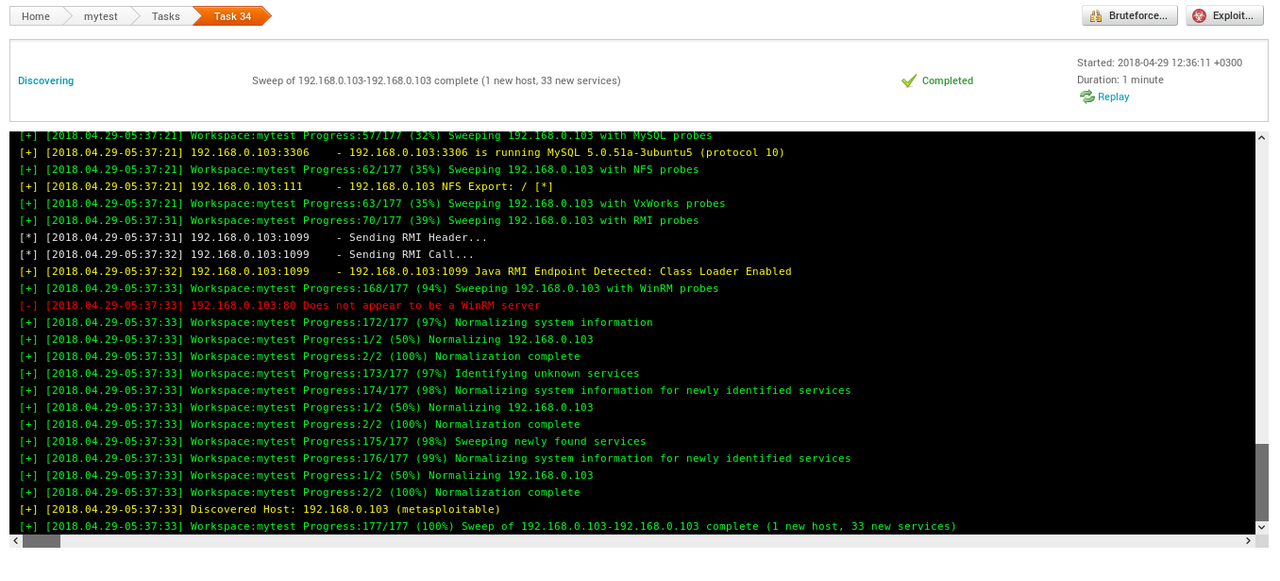Select the Task 34 breadcrumb
The height and width of the screenshot is (581, 1280).
[232, 16]
